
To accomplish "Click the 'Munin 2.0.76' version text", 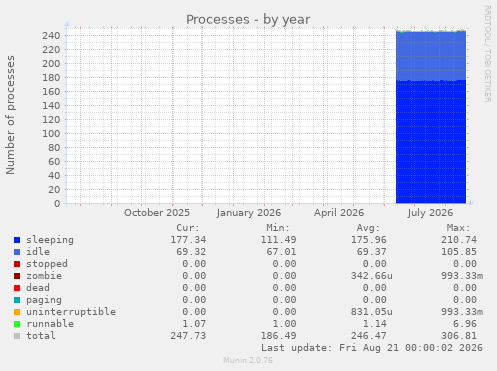I will (248, 360).
